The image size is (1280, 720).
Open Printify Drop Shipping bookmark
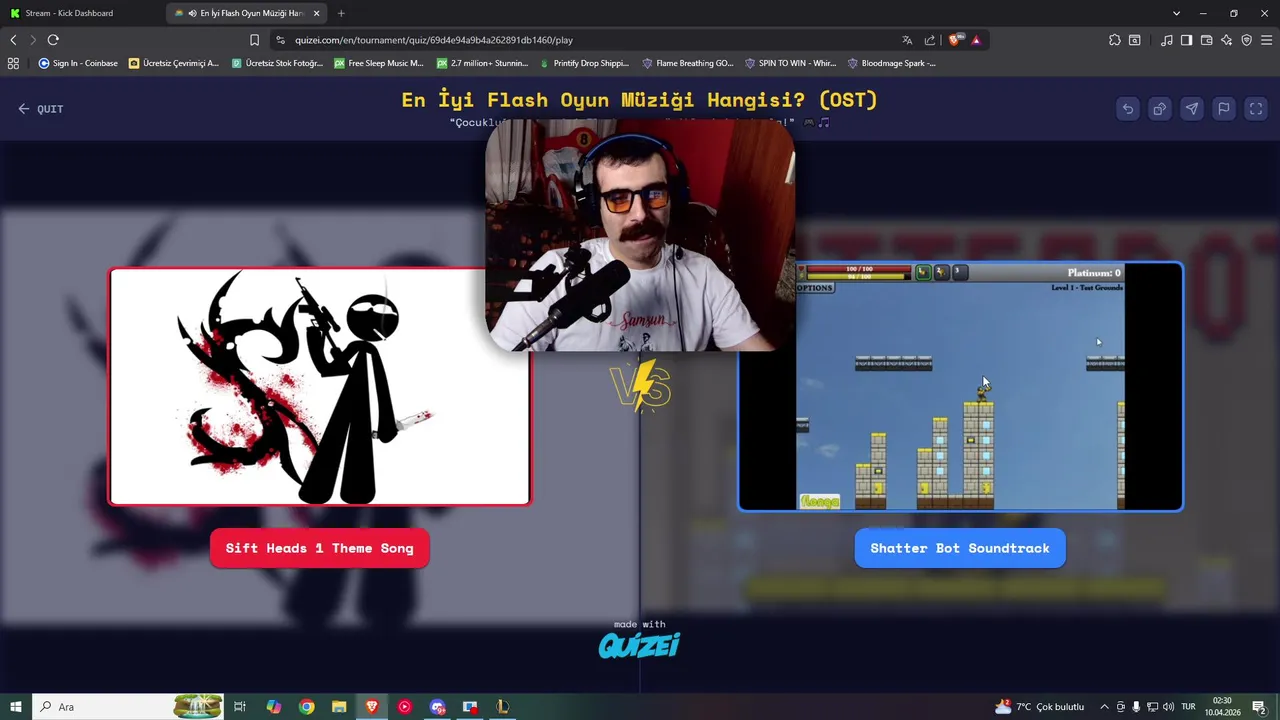pos(584,63)
